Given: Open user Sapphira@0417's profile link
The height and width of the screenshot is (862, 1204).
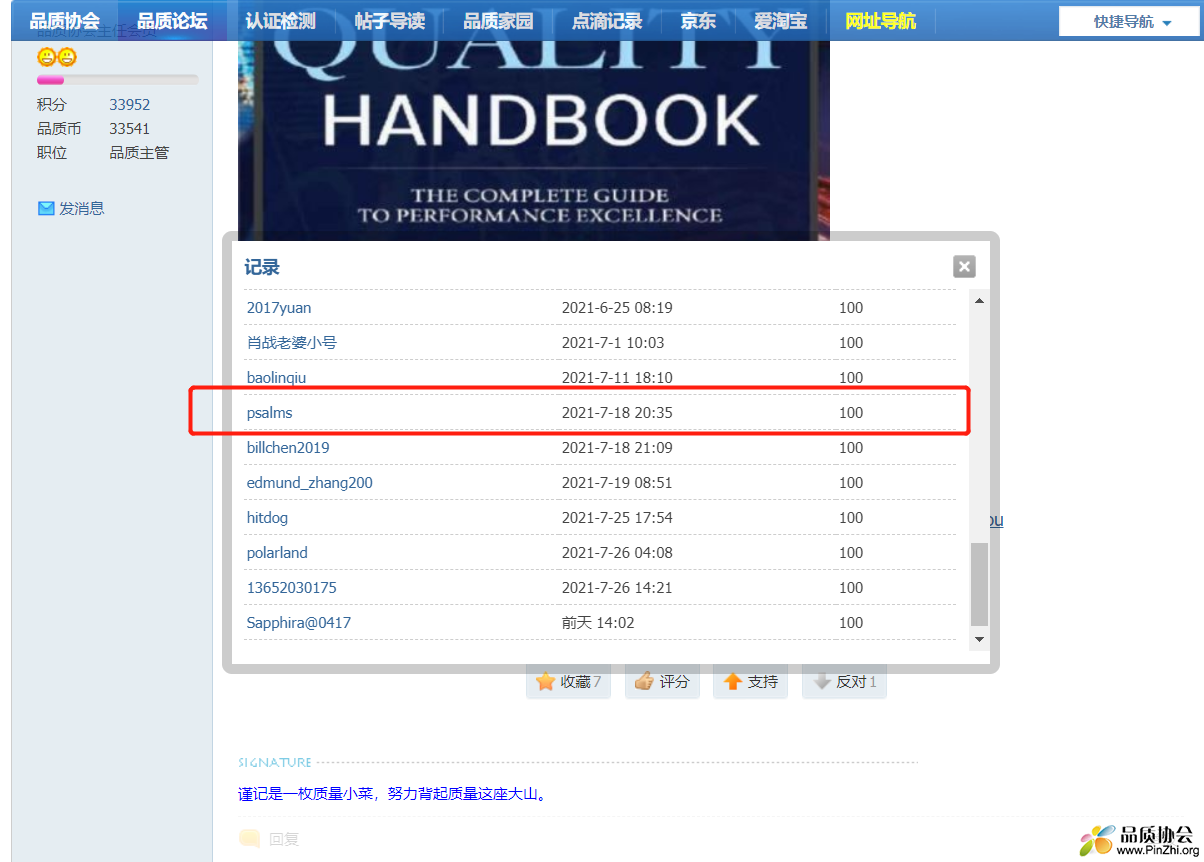Looking at the screenshot, I should click(x=299, y=623).
